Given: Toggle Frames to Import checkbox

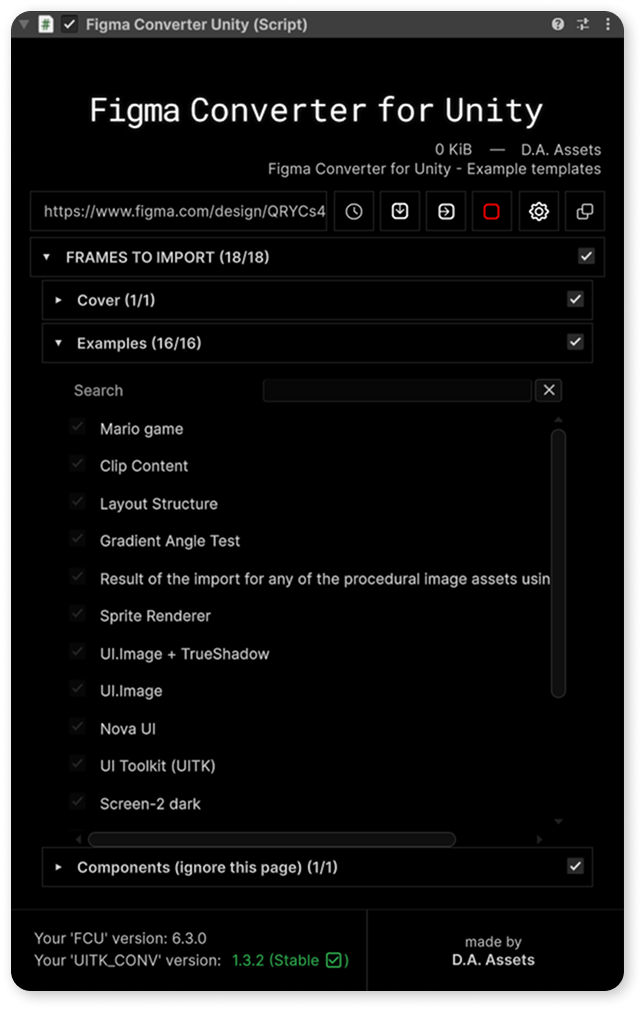Looking at the screenshot, I should pos(586,256).
